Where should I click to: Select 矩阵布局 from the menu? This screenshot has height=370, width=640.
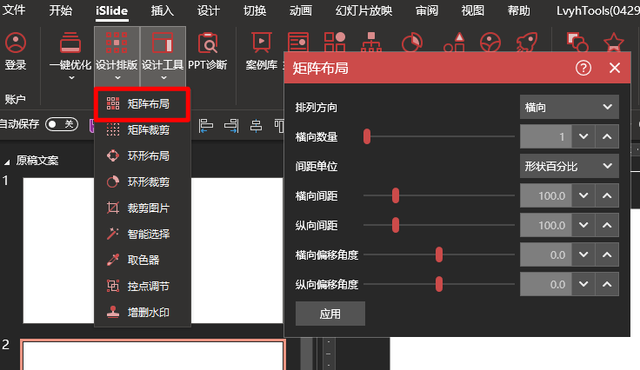click(142, 104)
